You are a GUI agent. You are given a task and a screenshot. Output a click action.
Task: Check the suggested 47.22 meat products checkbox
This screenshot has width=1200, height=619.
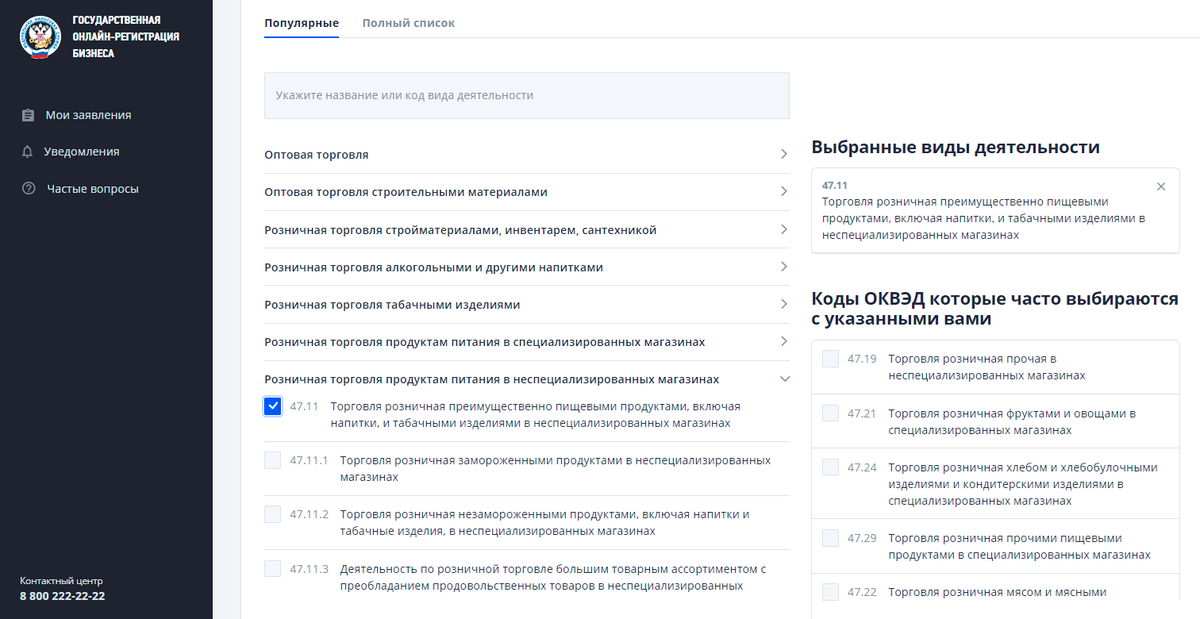(x=830, y=592)
